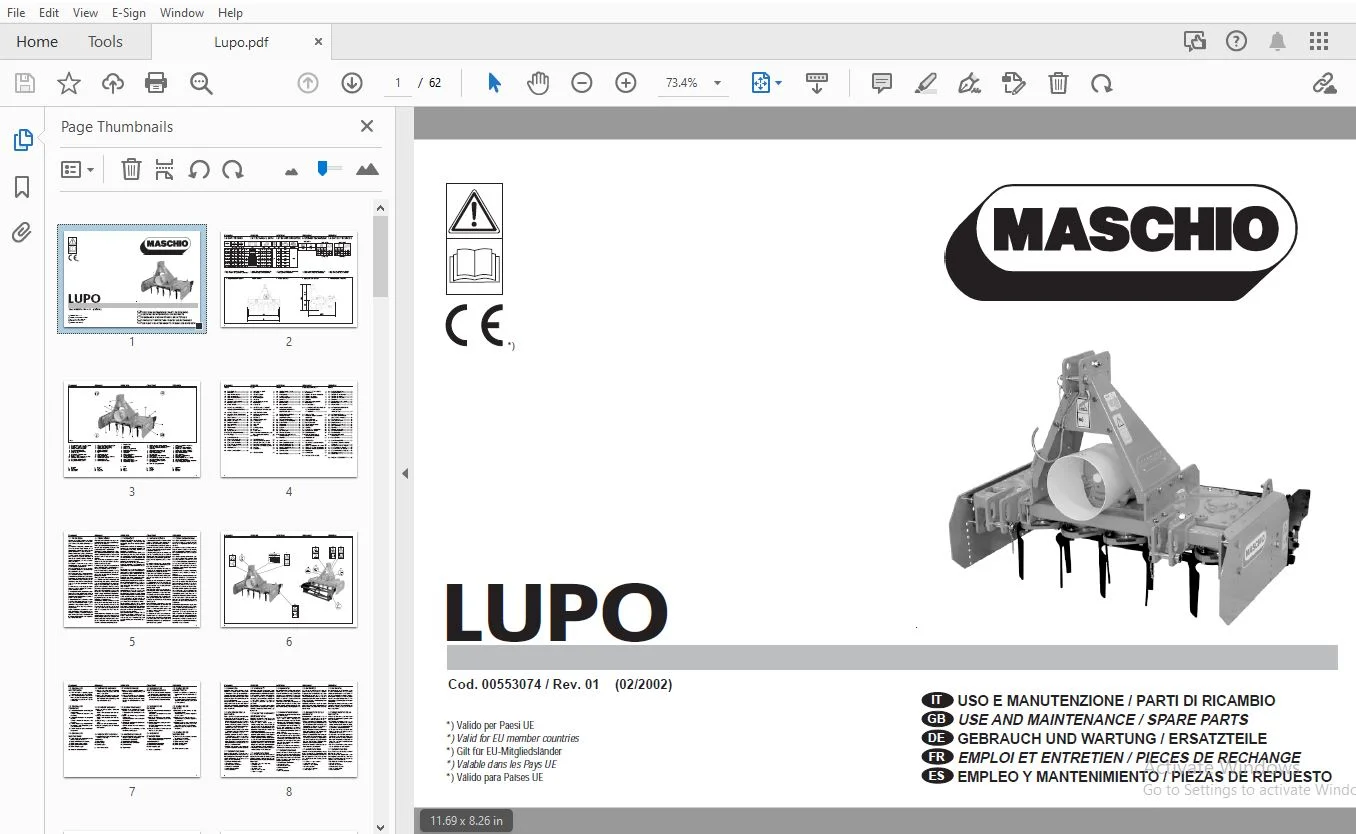This screenshot has width=1356, height=834.
Task: Open the find text search tool
Action: coord(201,83)
